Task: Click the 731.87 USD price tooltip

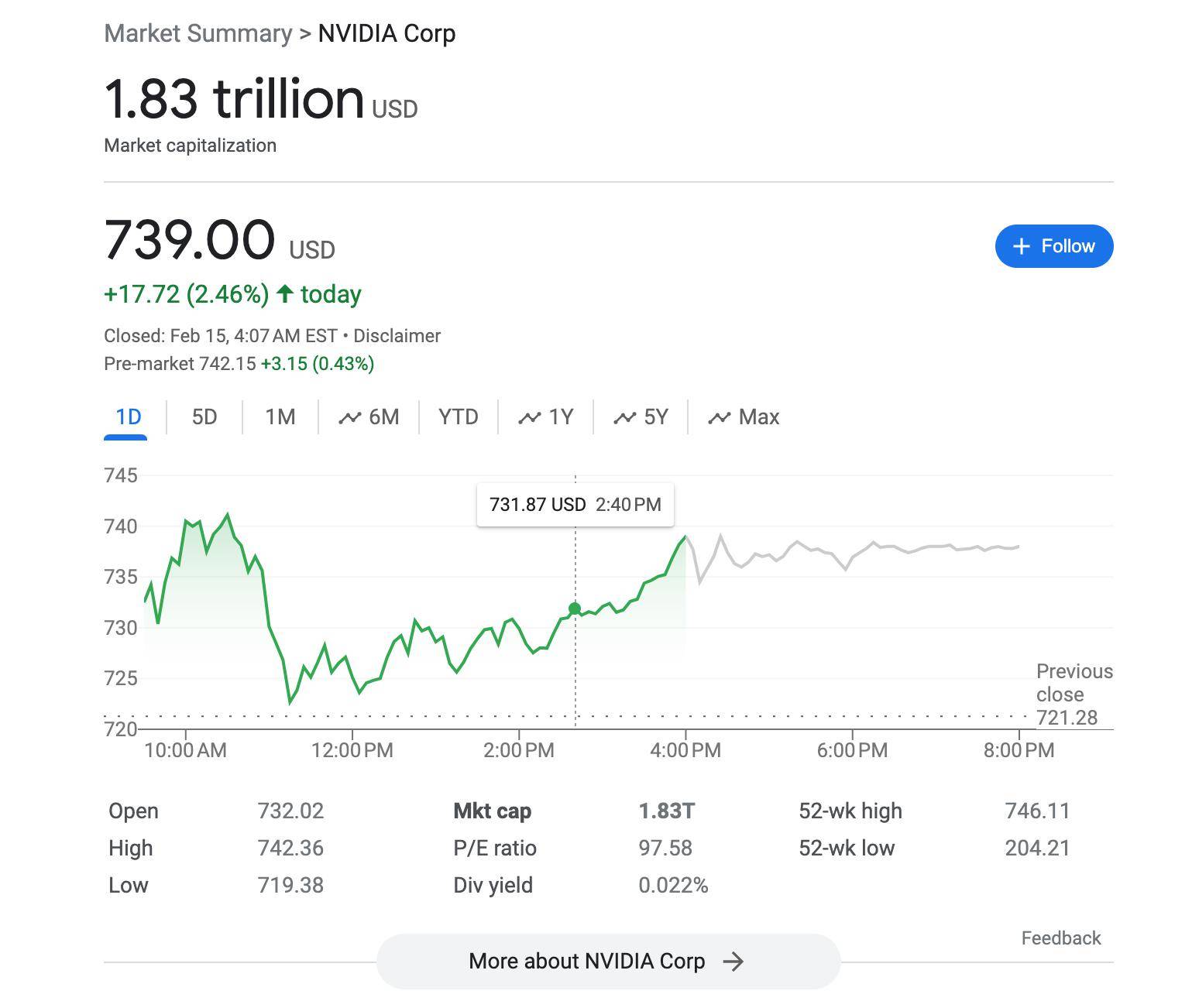Action: tap(575, 504)
